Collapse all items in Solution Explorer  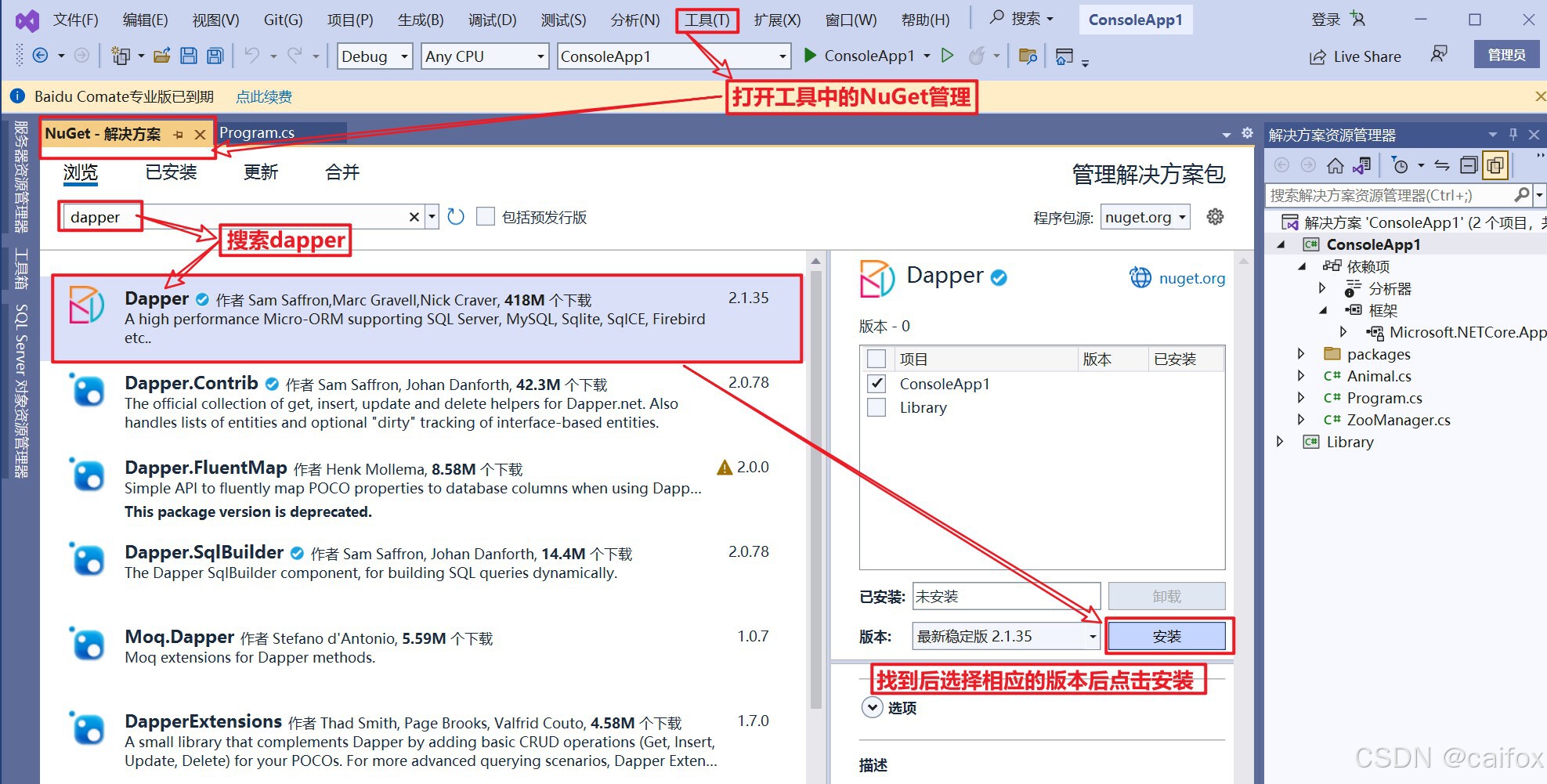click(1468, 164)
